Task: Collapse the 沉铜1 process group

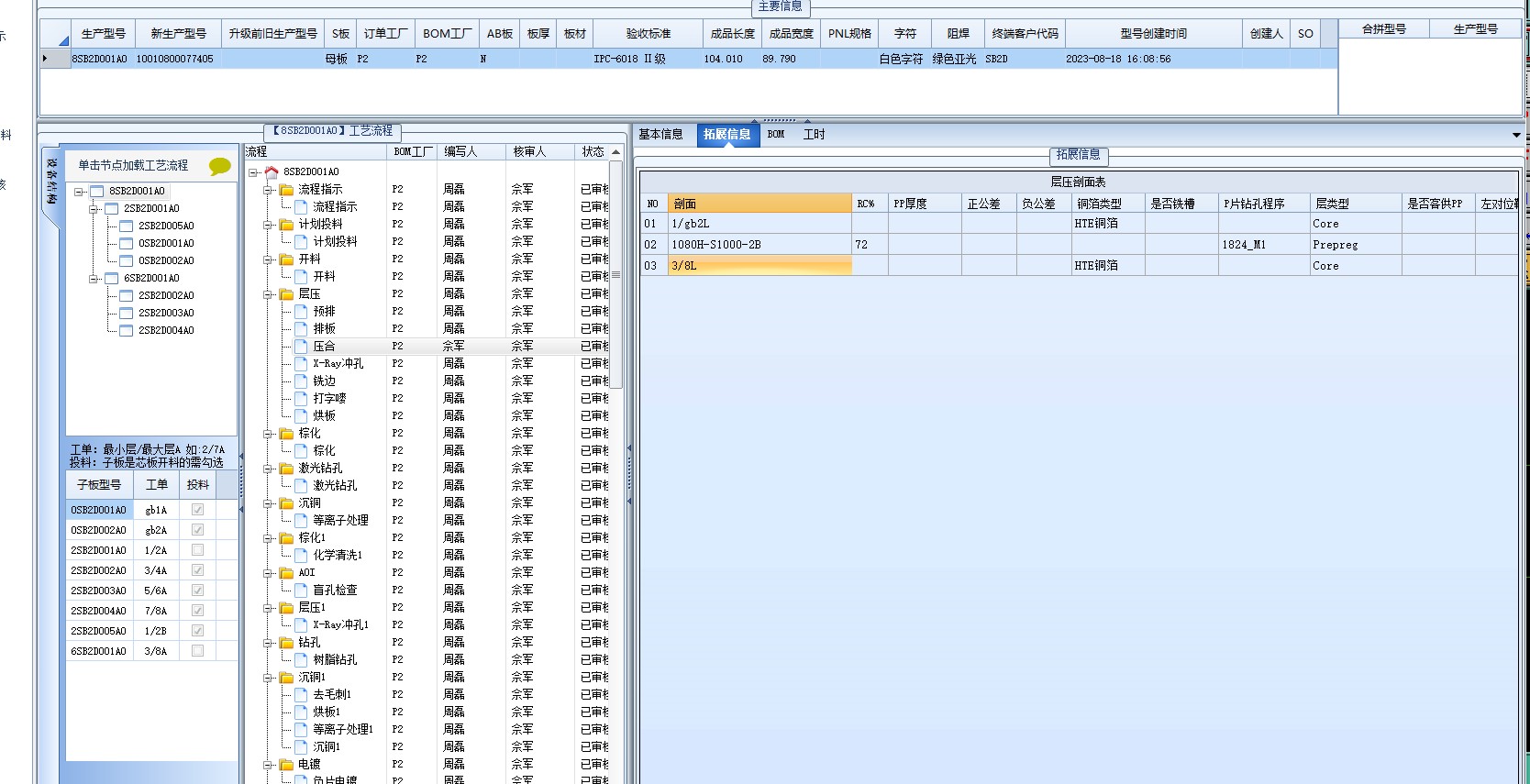Action: click(269, 678)
